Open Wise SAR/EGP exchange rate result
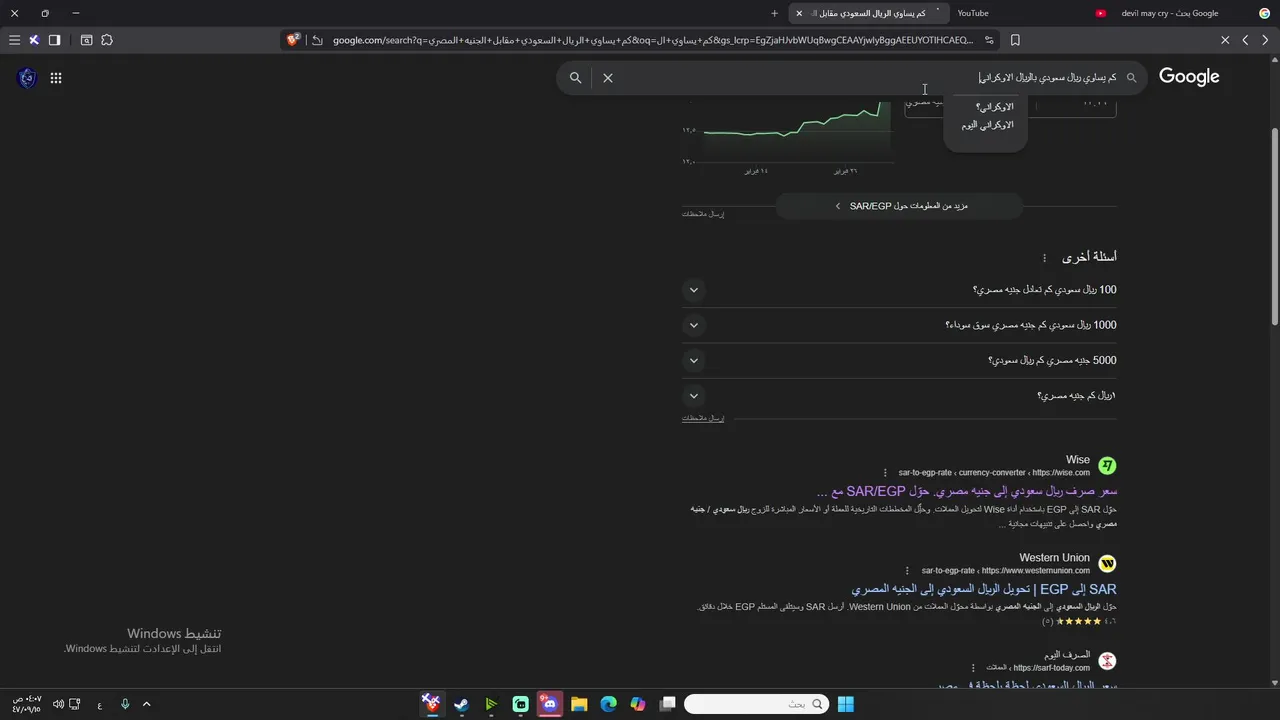The image size is (1280, 720). pyautogui.click(x=967, y=491)
